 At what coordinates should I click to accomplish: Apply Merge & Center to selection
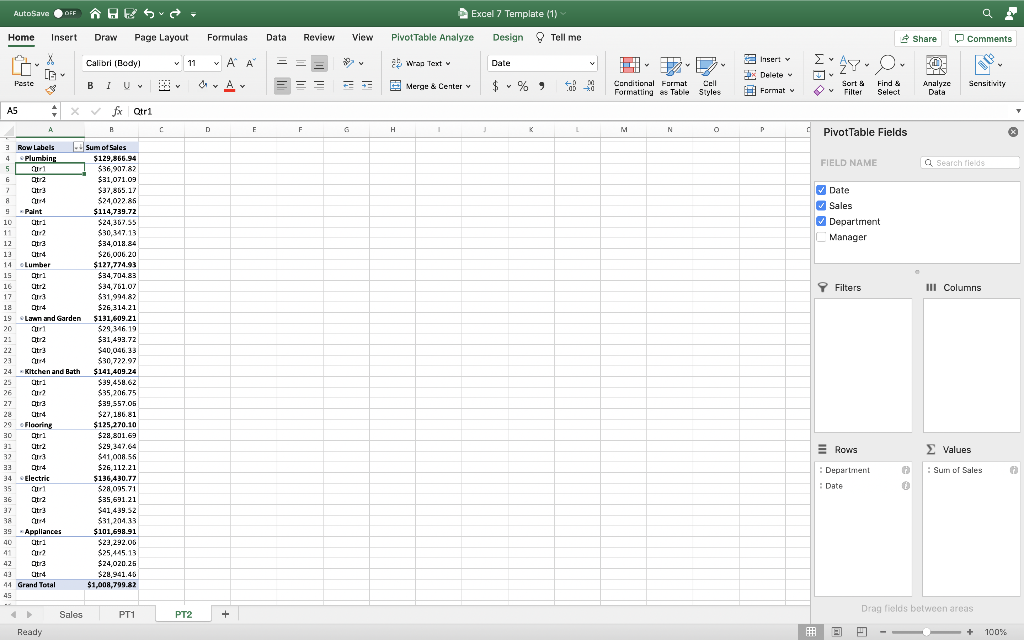[431, 85]
